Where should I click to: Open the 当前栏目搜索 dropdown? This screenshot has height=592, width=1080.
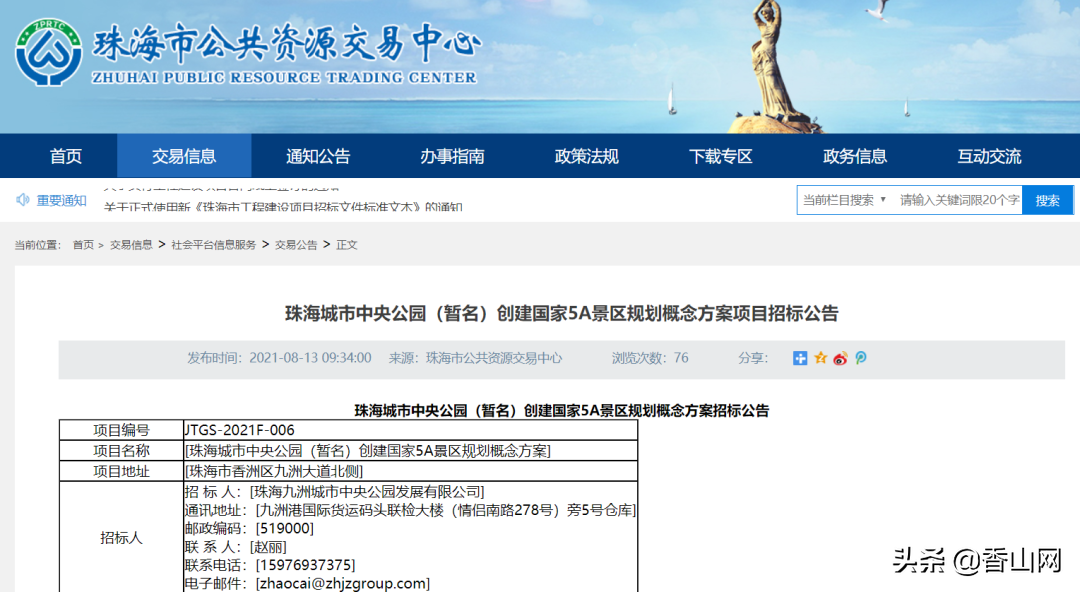(x=844, y=200)
